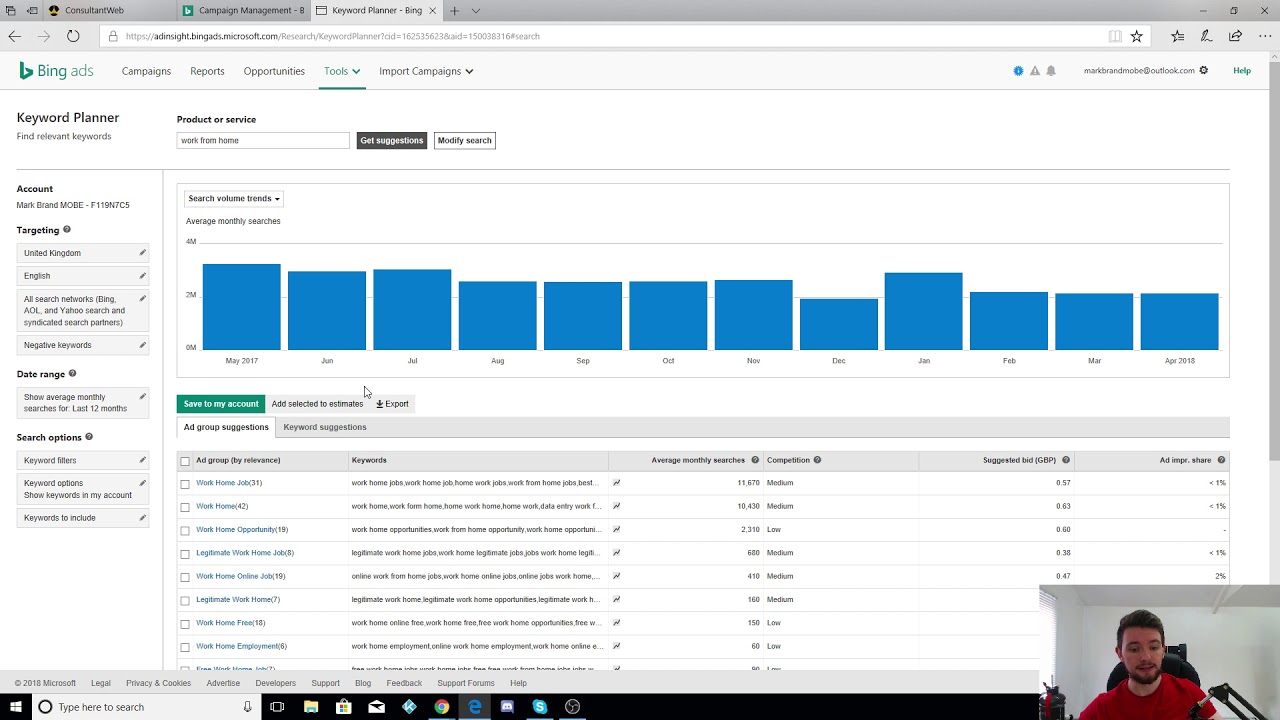Check the Work Home Free(18) row
The image size is (1280, 720).
coord(185,624)
